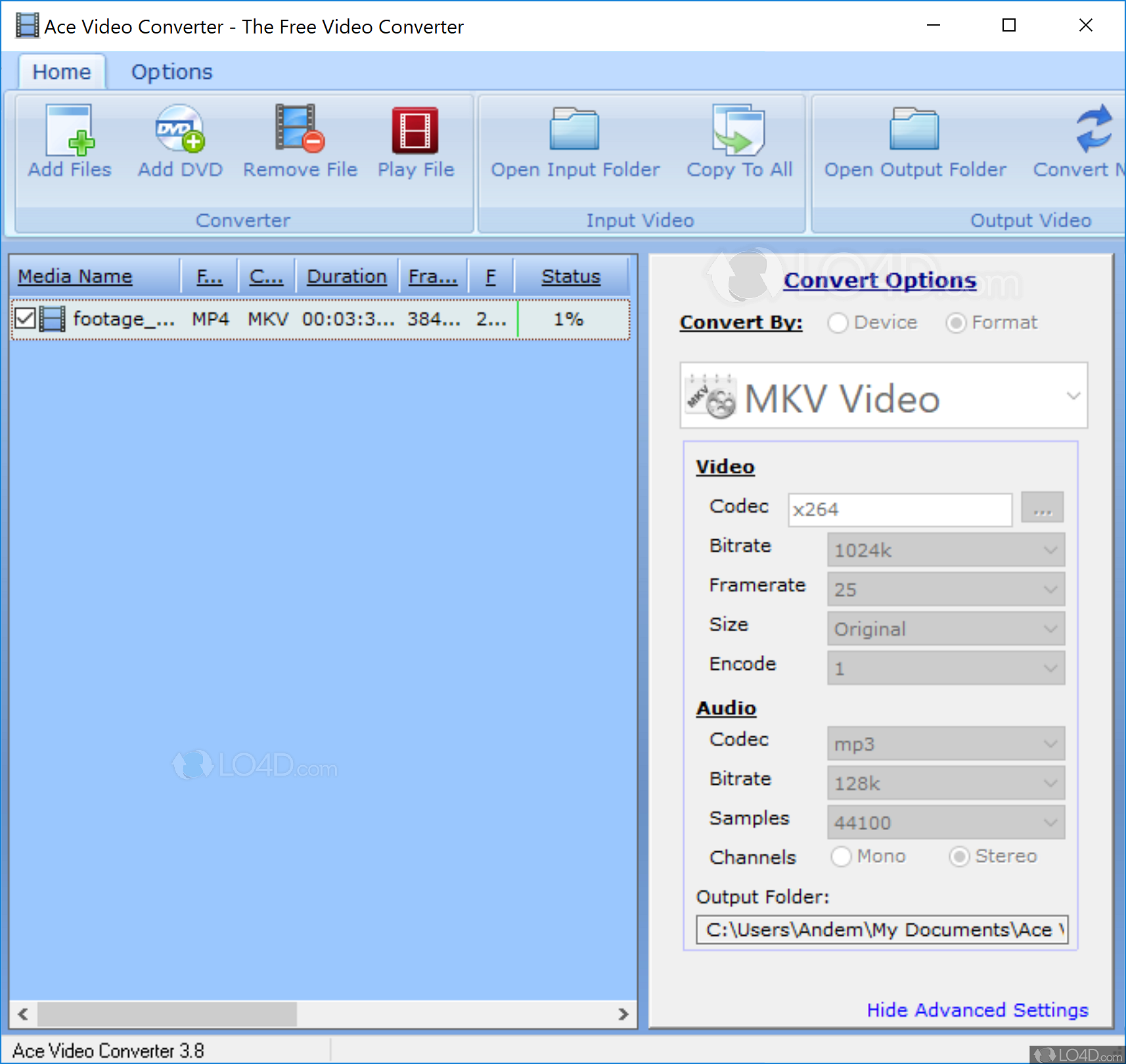Click the Copy To All icon
The width and height of the screenshot is (1126, 1064).
click(739, 129)
